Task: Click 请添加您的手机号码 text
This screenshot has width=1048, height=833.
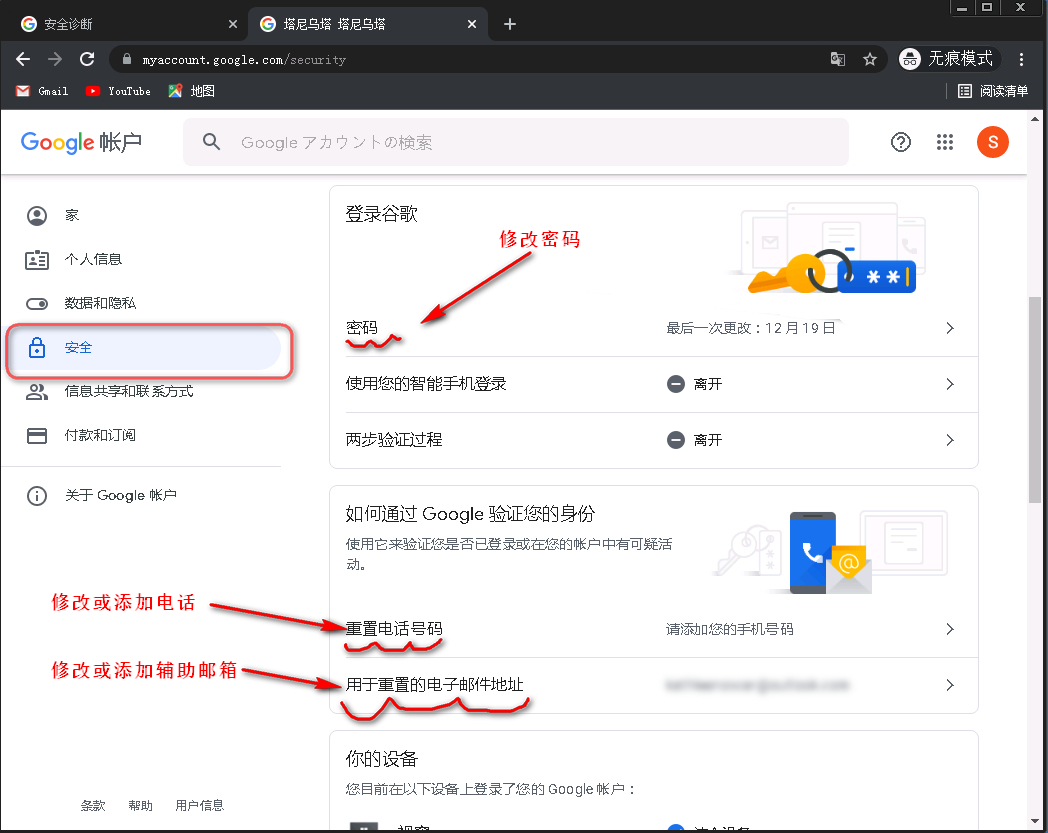Action: 729,629
